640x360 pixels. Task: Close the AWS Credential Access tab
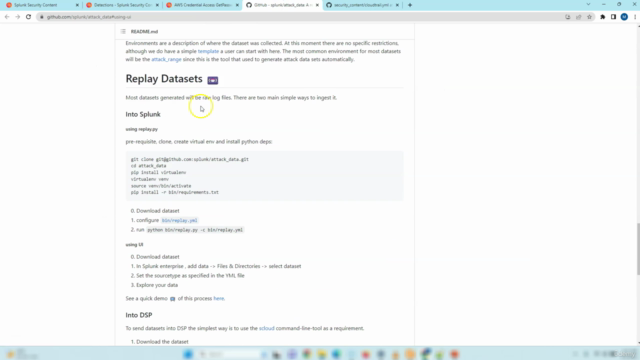237,5
